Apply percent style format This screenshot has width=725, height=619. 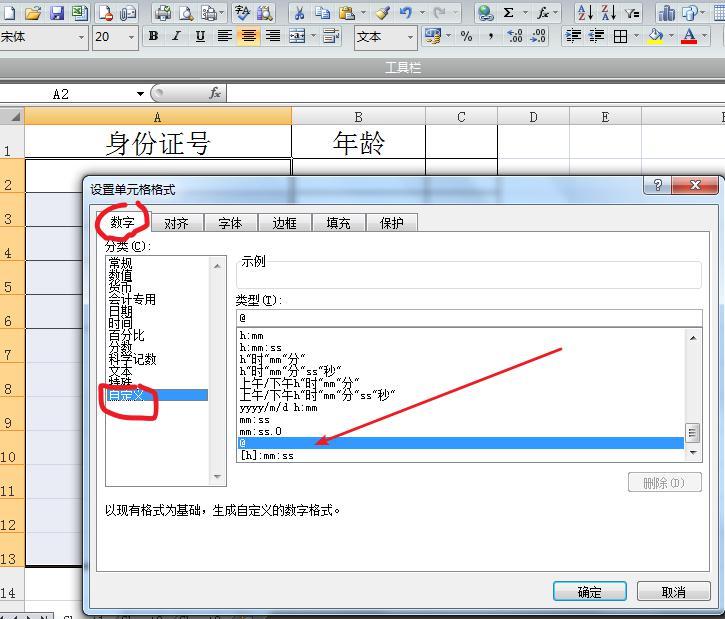(466, 36)
